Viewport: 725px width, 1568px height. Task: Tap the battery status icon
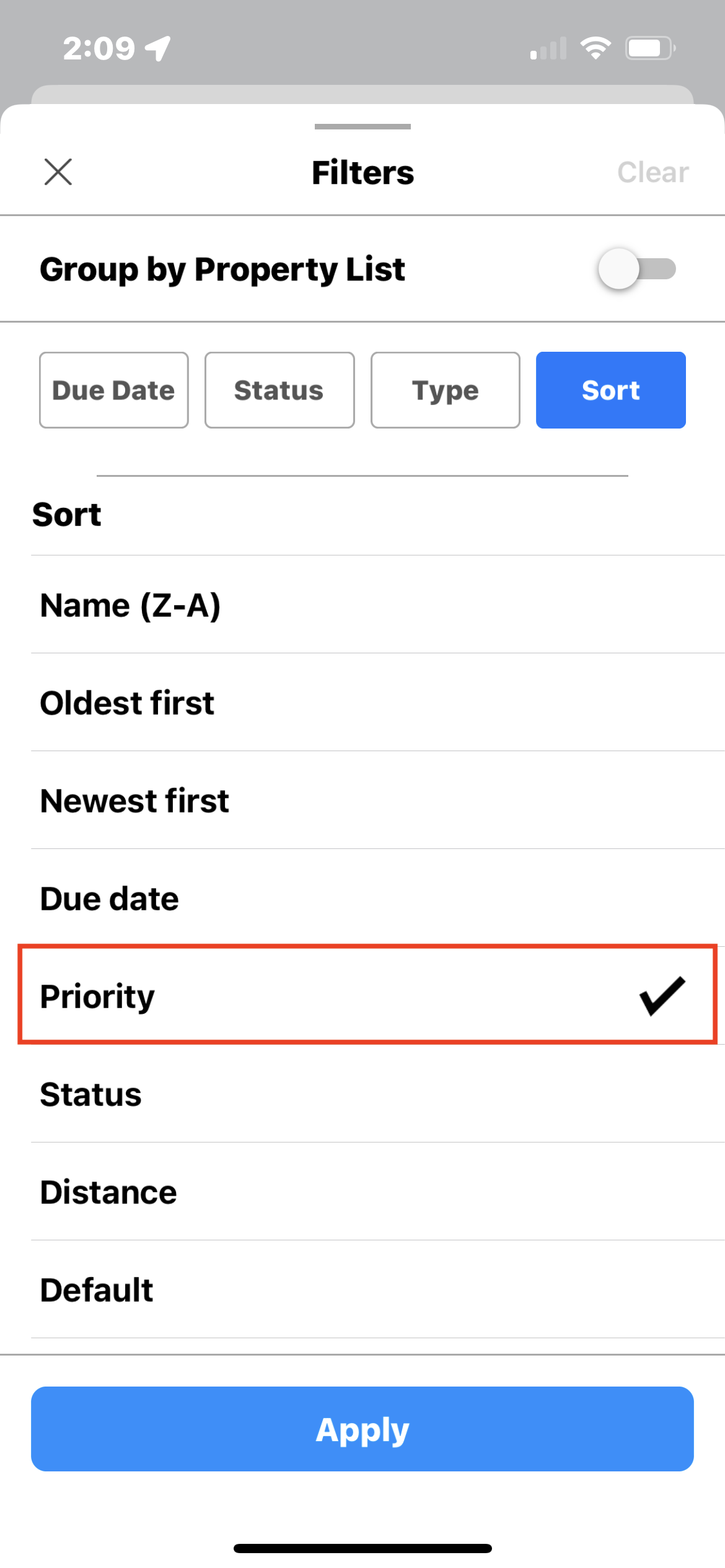click(x=649, y=48)
